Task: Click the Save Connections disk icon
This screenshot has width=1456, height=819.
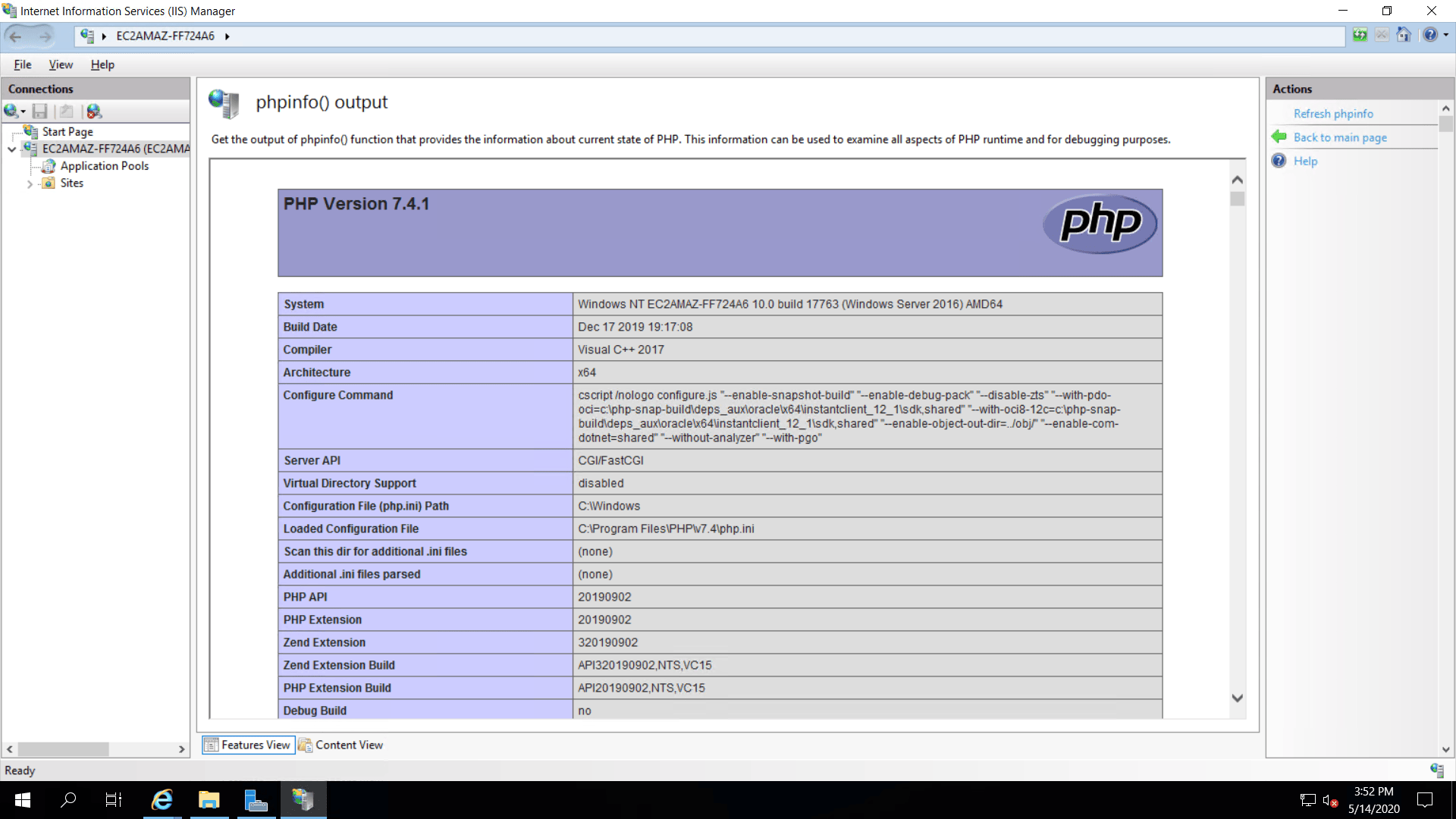Action: point(40,111)
